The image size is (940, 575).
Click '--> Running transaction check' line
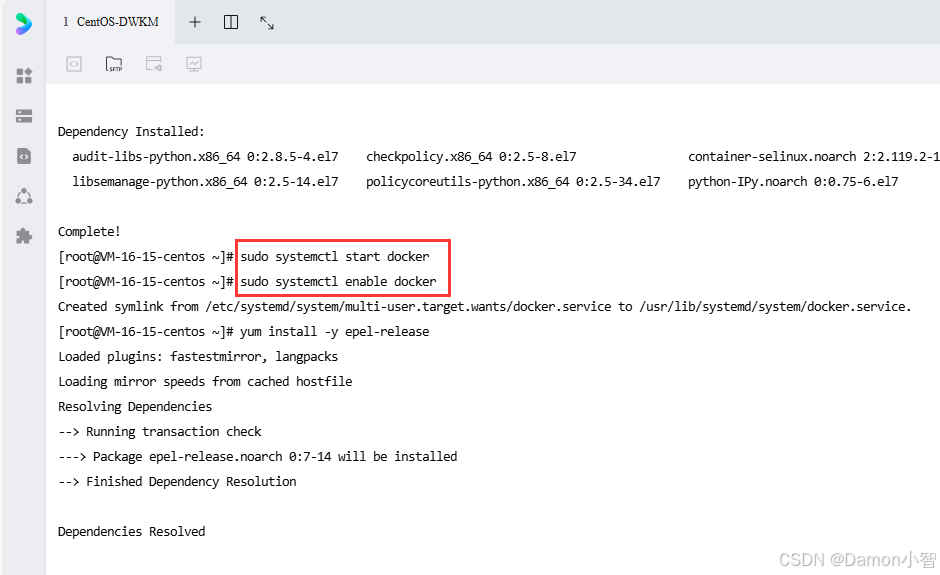tap(159, 432)
